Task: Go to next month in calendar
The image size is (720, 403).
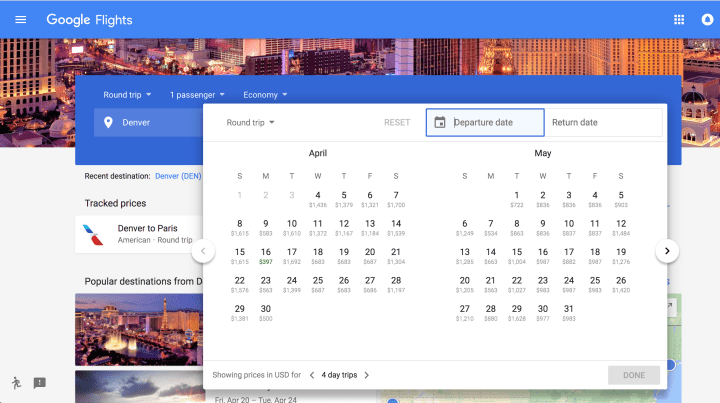Action: coord(667,251)
